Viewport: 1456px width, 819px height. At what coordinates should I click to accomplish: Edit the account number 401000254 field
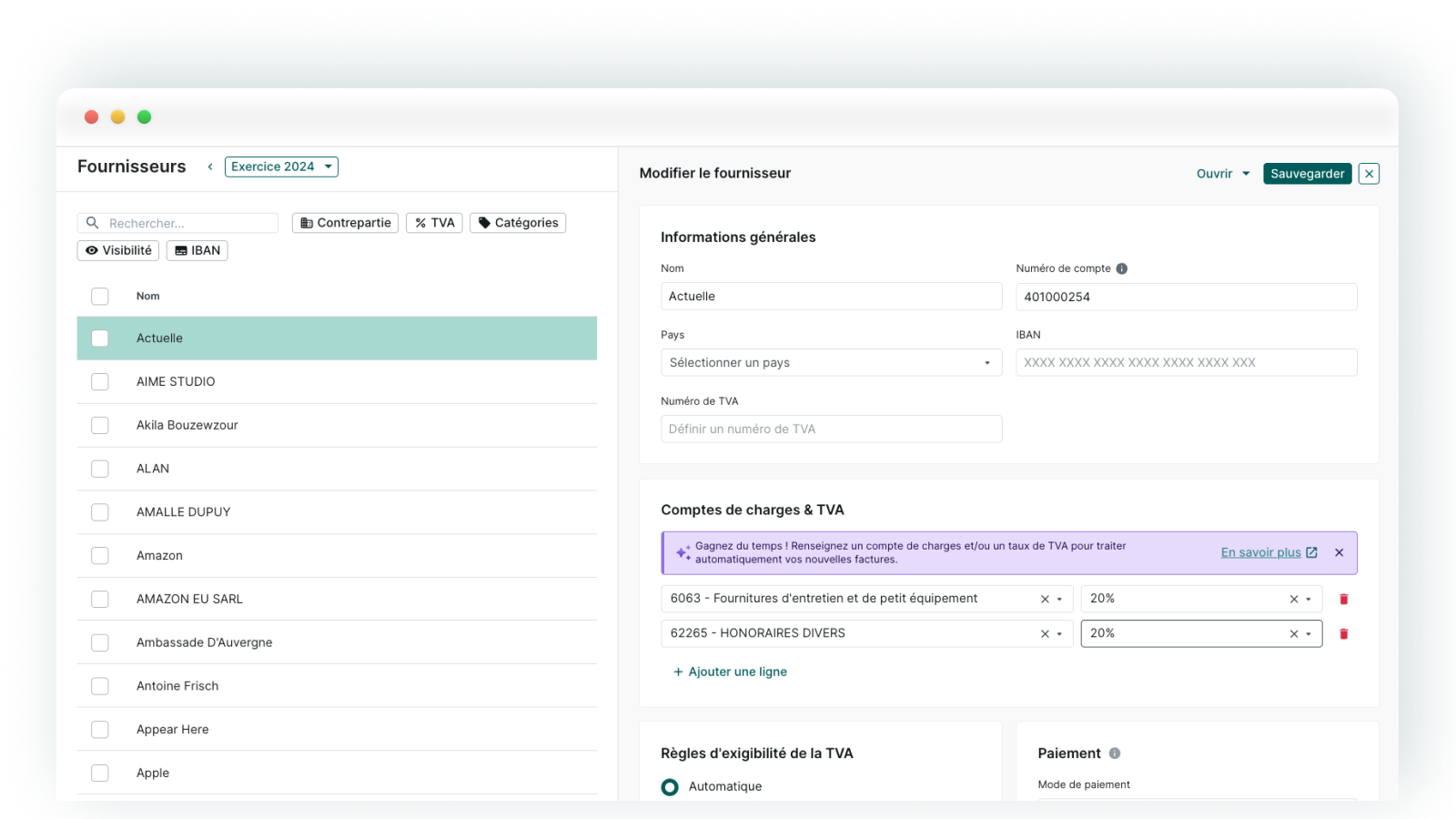(x=1186, y=297)
